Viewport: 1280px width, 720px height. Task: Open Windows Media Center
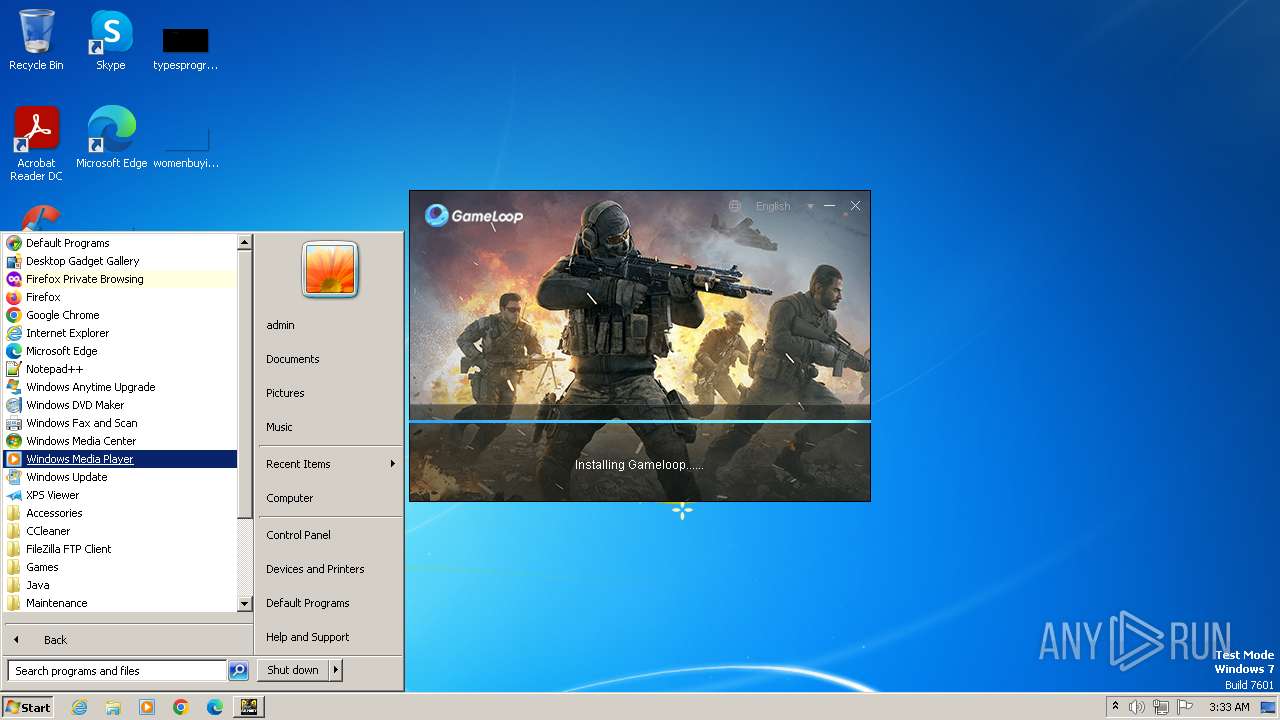click(120, 441)
